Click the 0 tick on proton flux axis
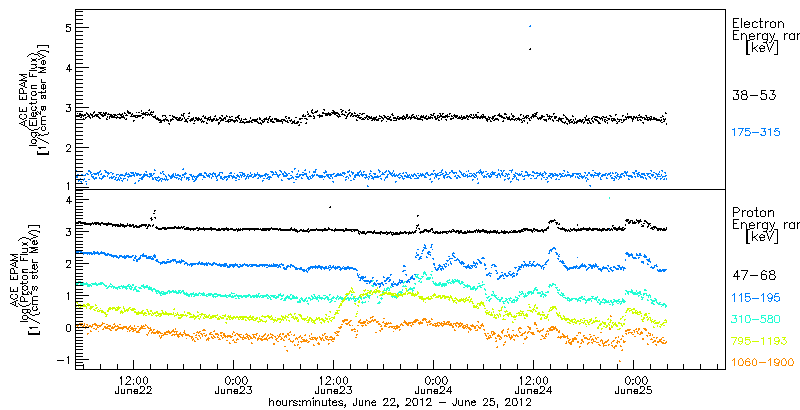800x410 pixels. coord(66,327)
